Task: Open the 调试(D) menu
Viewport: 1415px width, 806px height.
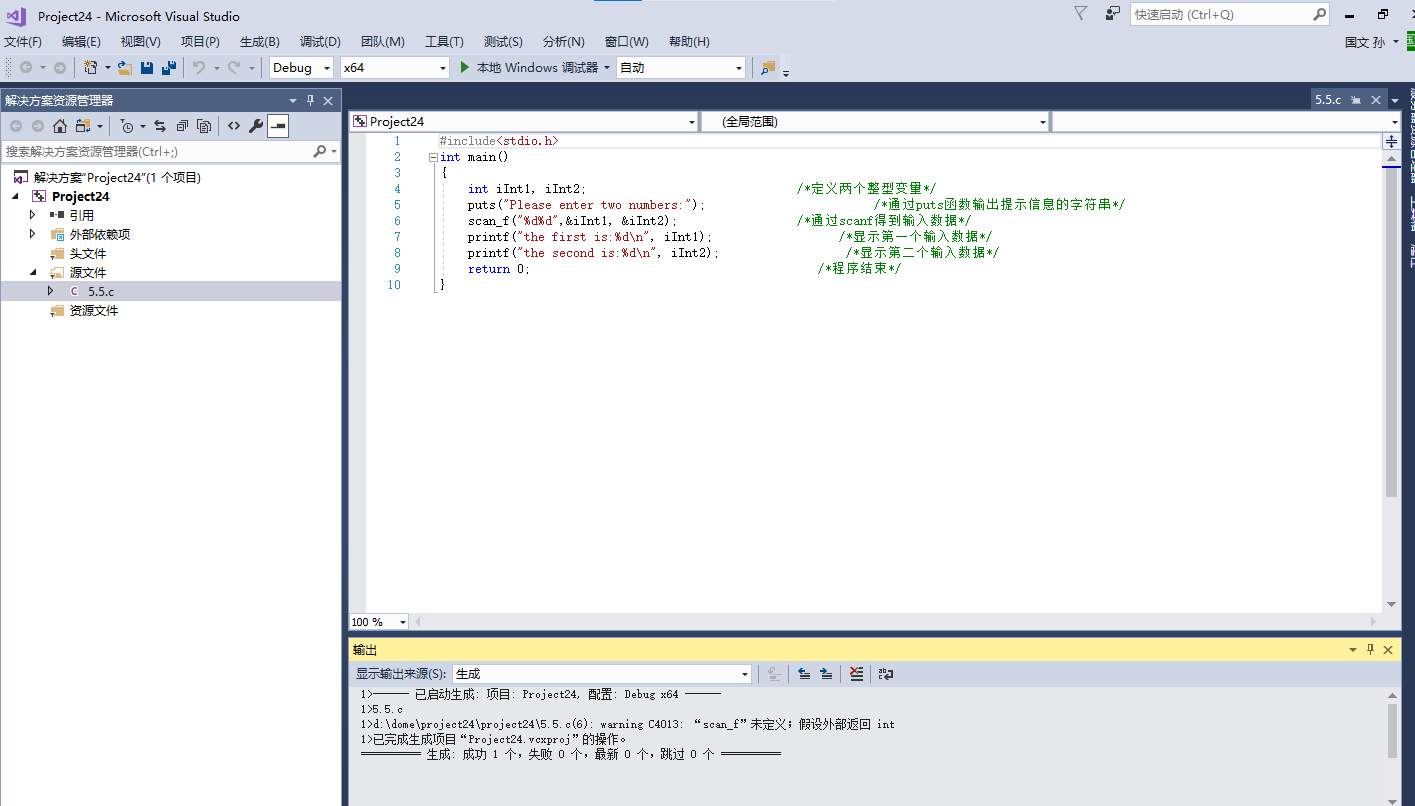Action: pos(320,41)
